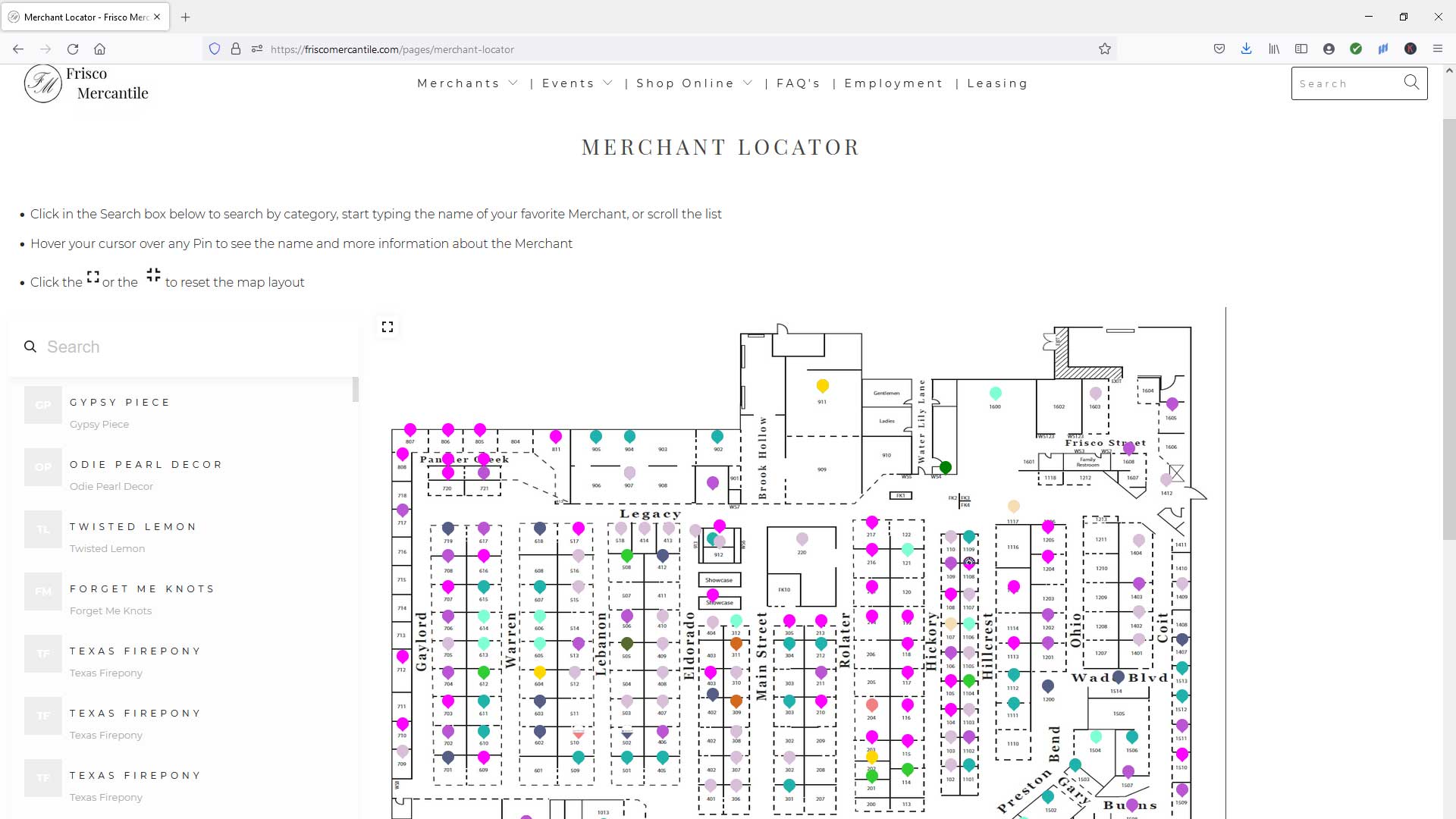The height and width of the screenshot is (819, 1456).
Task: Click the lavender pin at booth 220
Action: (802, 539)
